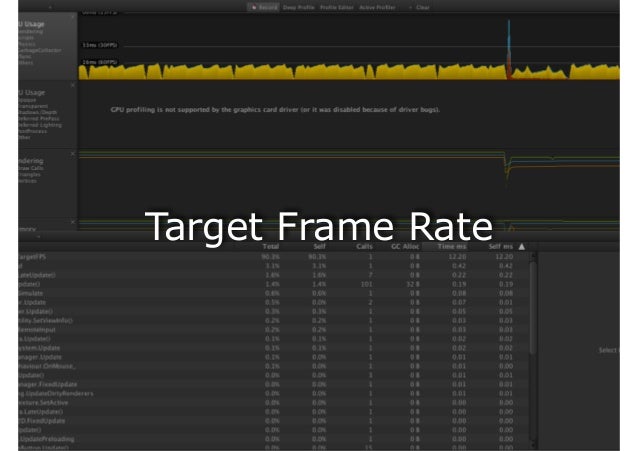Screen dimensions: 638x451
Task: Click the sort arrow beside Self ms
Action: [x=522, y=246]
